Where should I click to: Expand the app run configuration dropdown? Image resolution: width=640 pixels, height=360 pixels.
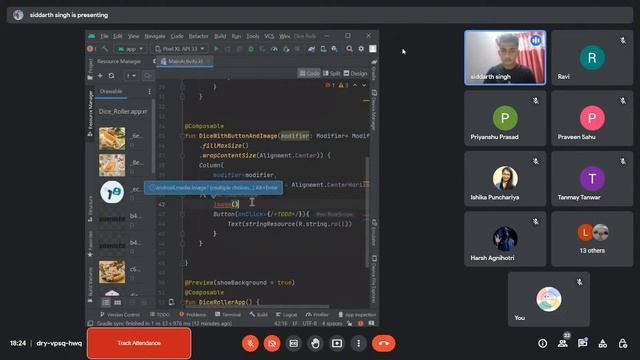pos(131,49)
